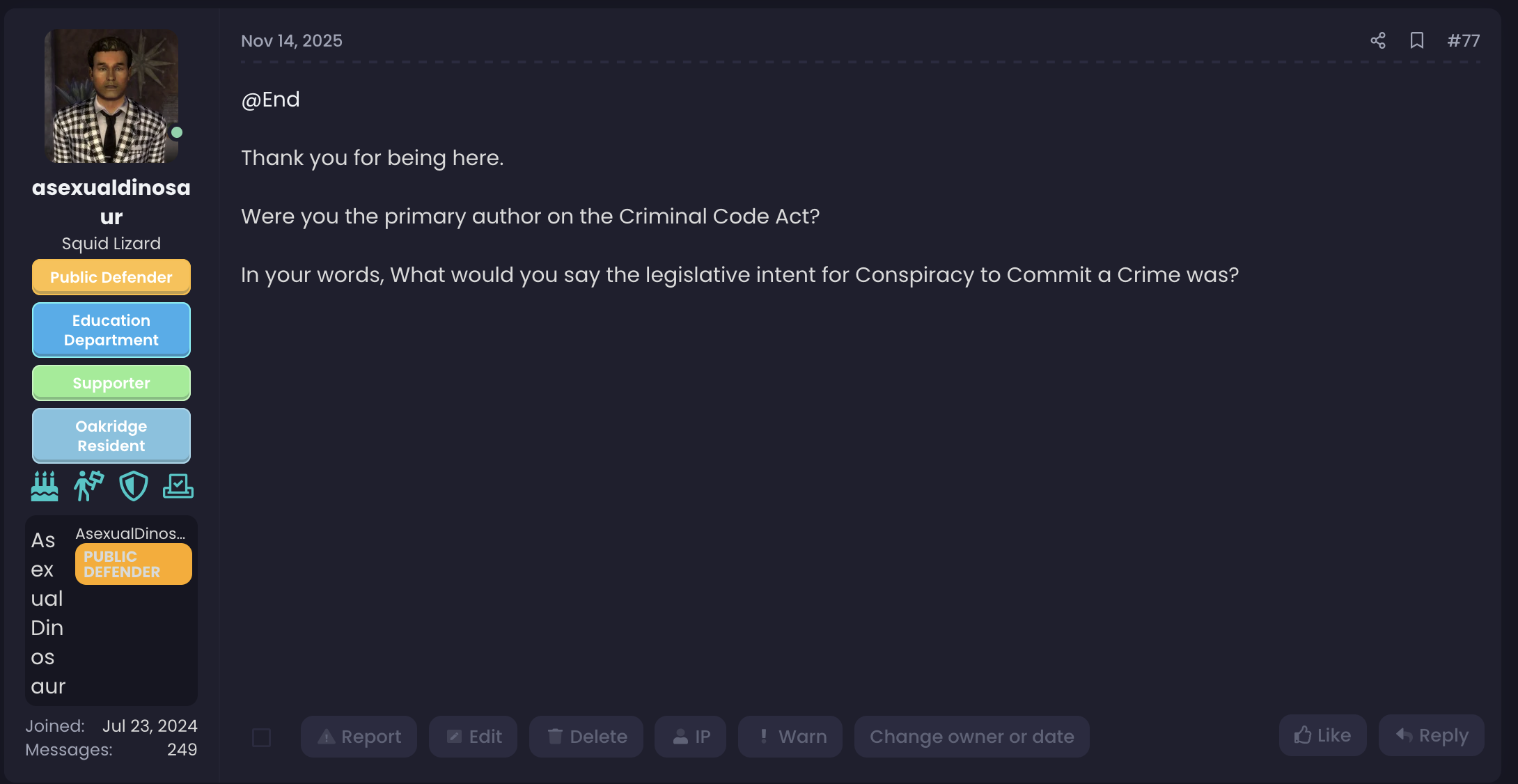Click the person holding flag badge icon

point(89,486)
